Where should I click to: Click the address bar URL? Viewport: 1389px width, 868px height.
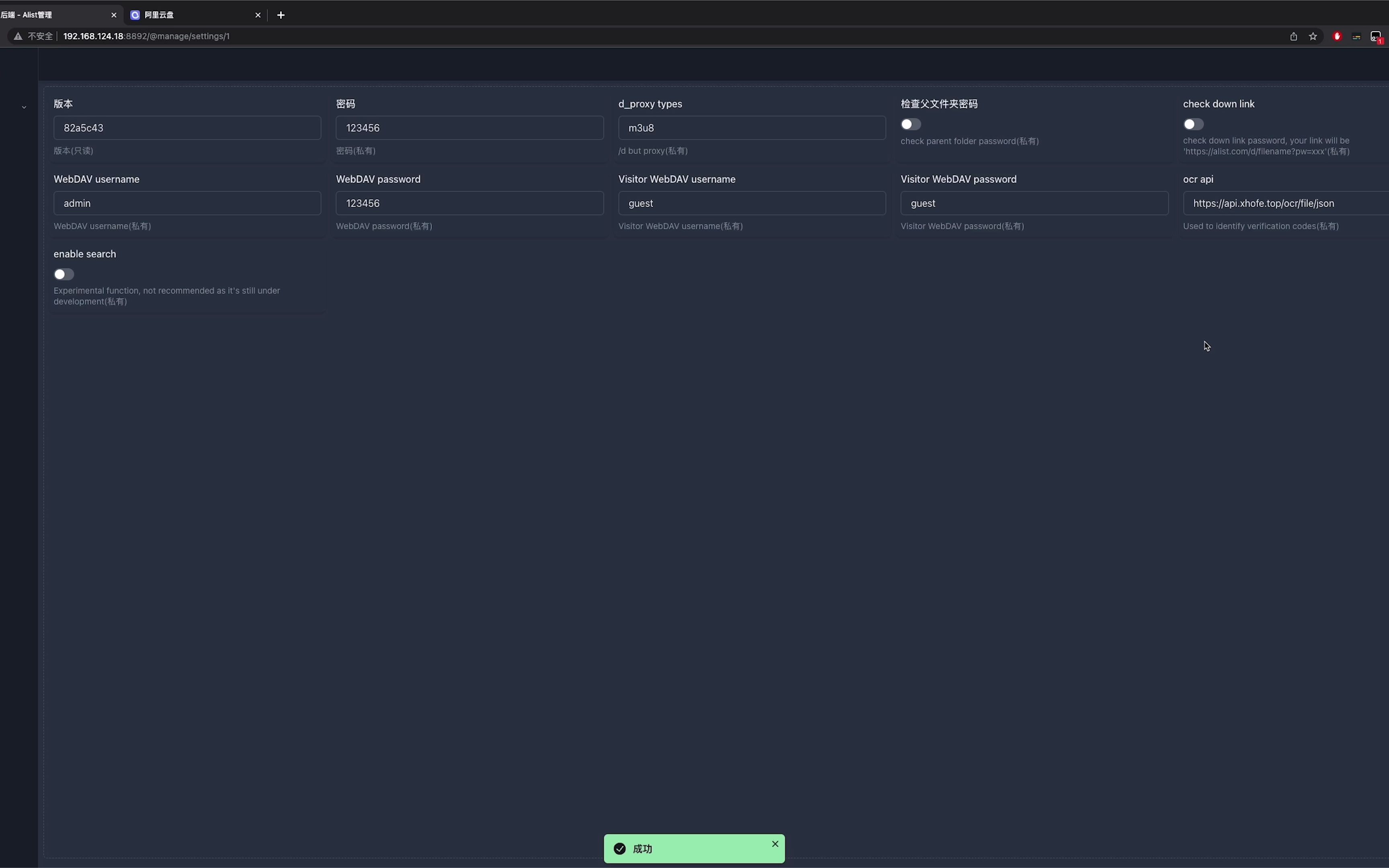coord(146,36)
